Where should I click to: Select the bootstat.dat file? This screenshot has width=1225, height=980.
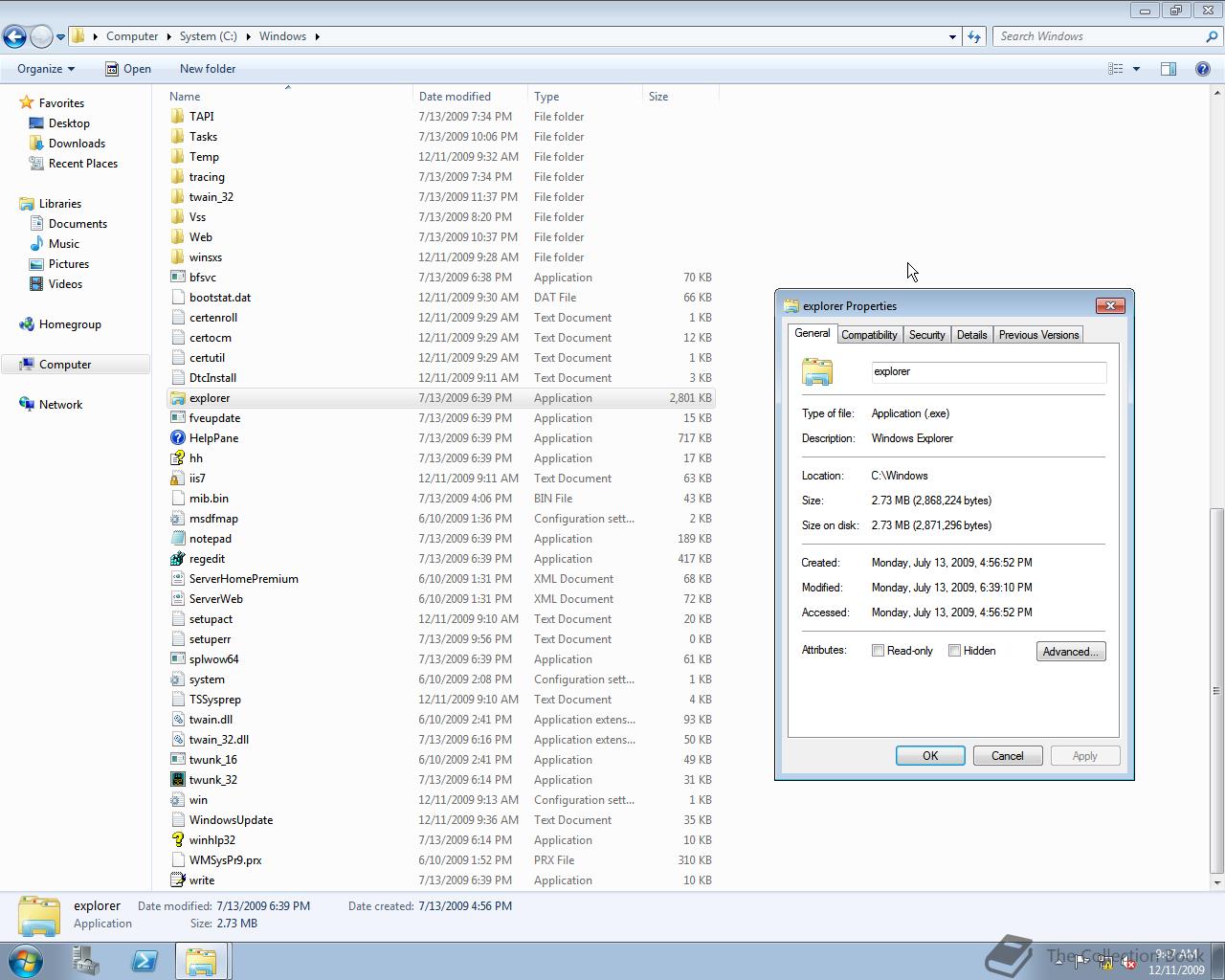[x=220, y=298]
